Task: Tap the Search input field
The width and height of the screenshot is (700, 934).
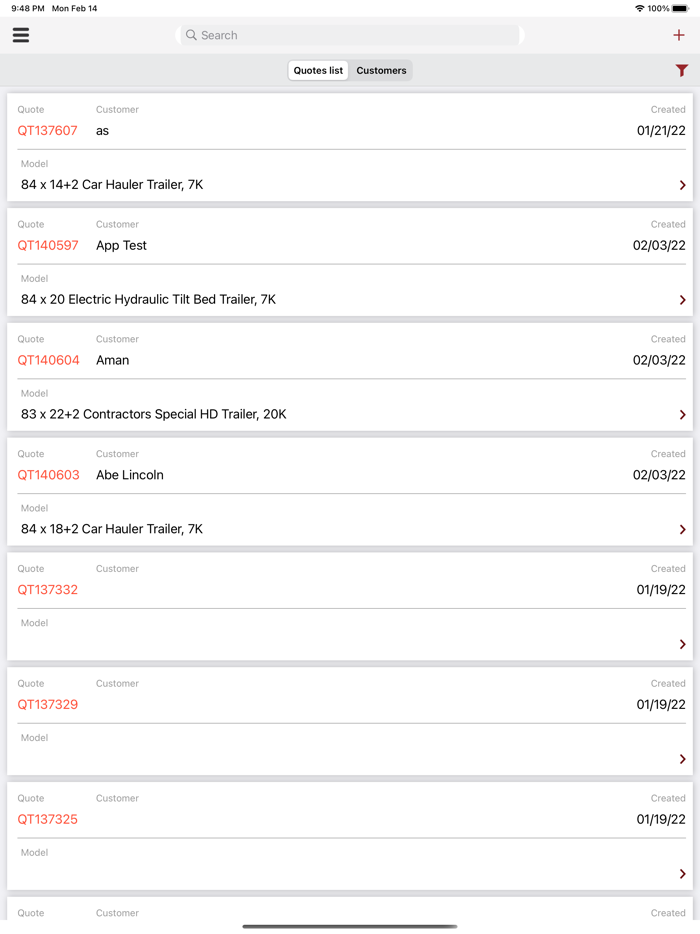Action: click(350, 34)
